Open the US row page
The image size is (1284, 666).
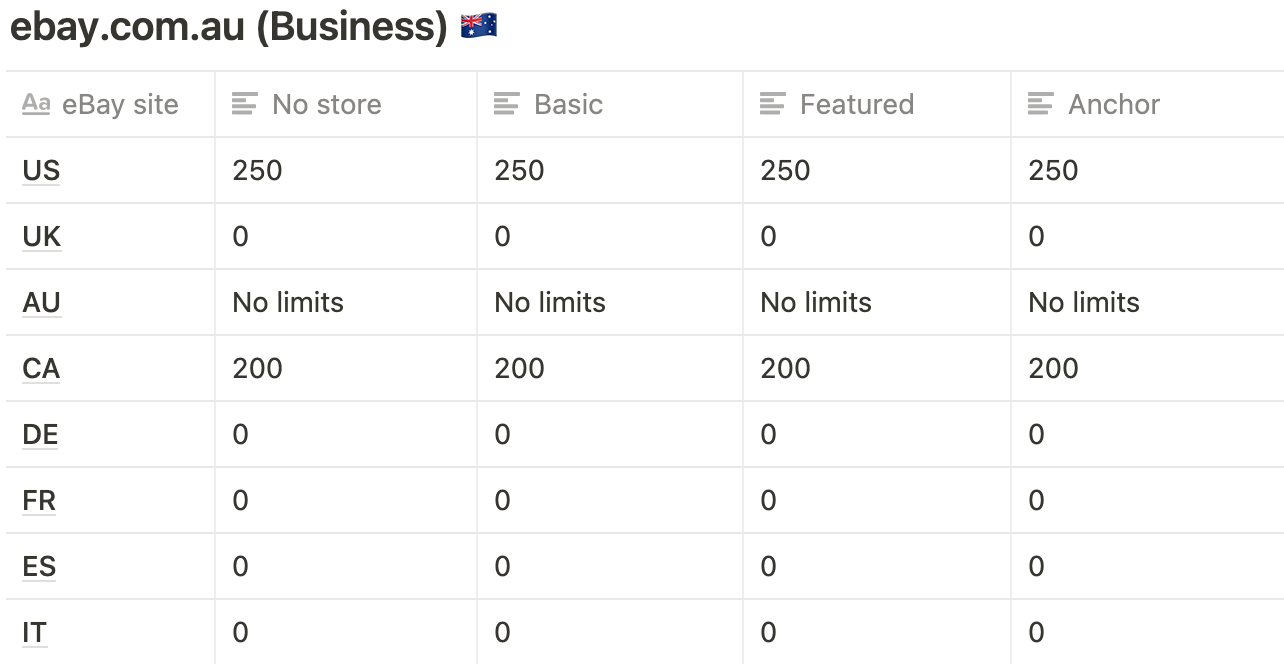pos(41,171)
